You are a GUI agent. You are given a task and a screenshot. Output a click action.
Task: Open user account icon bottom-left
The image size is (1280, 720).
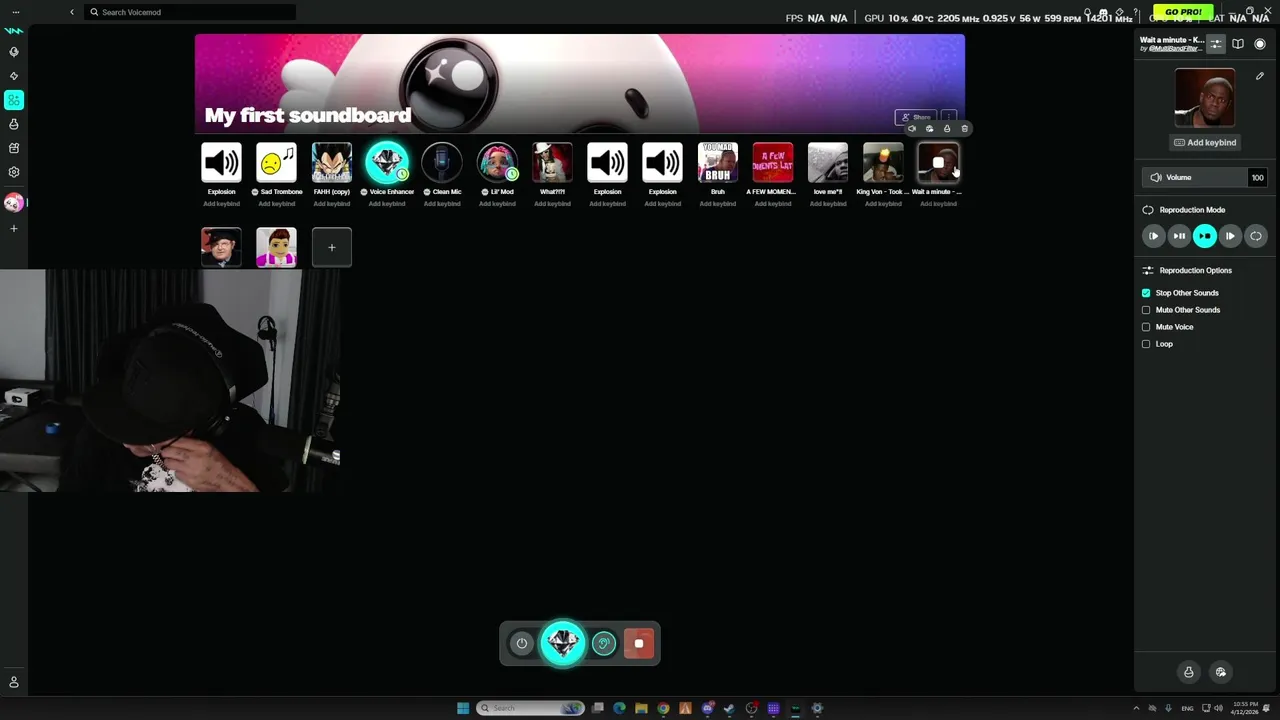coord(14,682)
